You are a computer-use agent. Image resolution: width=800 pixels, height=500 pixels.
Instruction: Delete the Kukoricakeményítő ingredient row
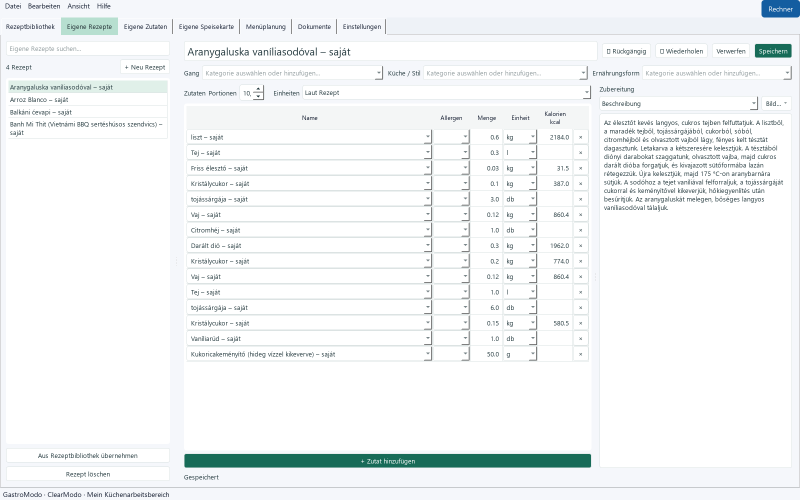pyautogui.click(x=580, y=354)
